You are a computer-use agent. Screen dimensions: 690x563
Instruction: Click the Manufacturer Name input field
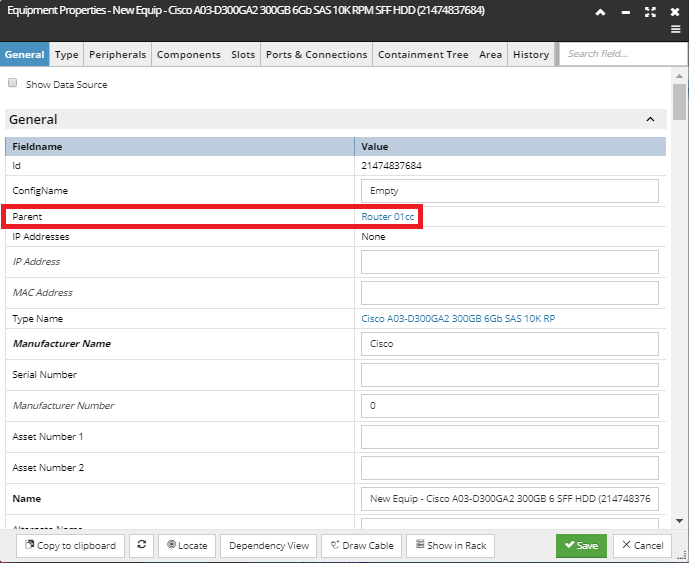510,344
